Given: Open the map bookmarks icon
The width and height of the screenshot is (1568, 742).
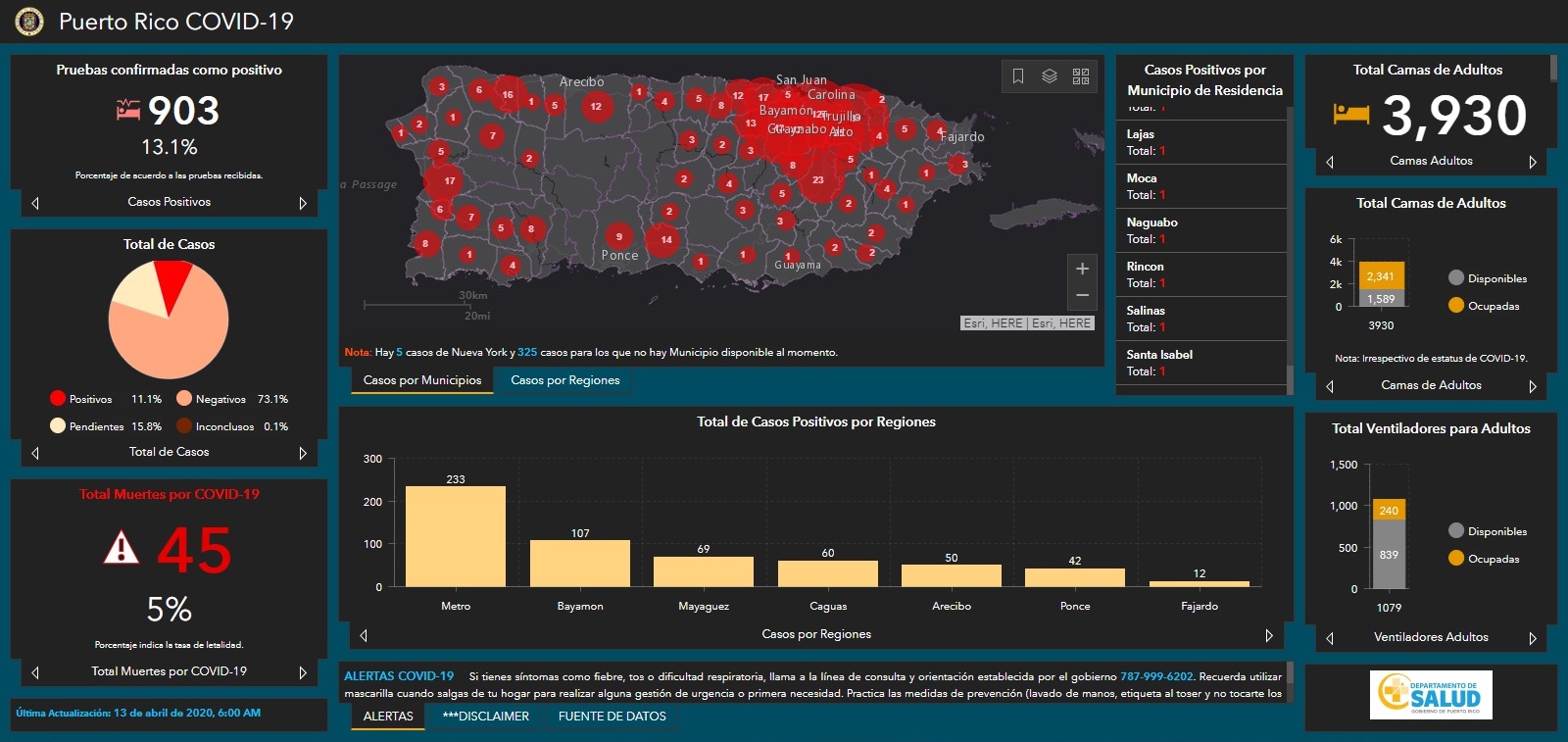Looking at the screenshot, I should click(x=1018, y=76).
